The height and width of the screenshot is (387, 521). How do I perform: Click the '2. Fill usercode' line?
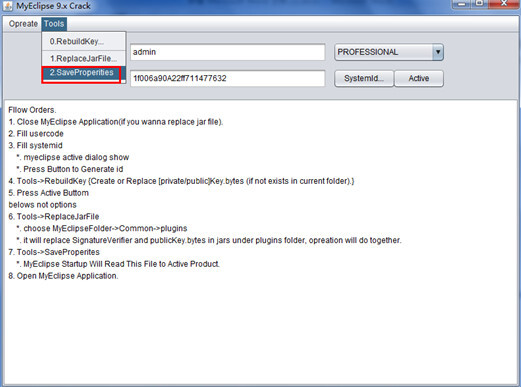point(36,134)
